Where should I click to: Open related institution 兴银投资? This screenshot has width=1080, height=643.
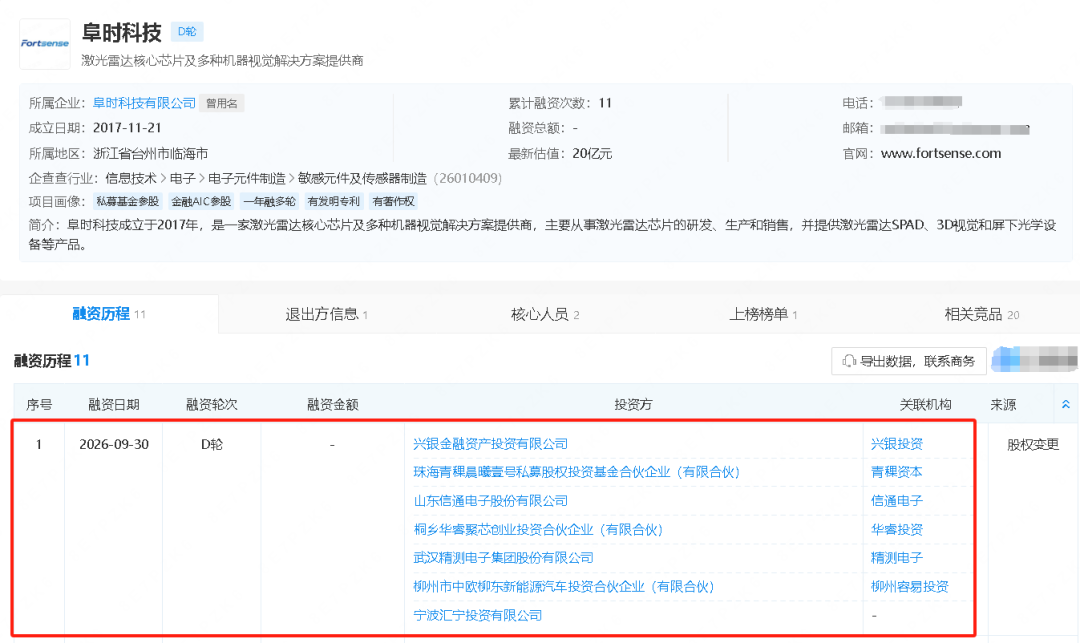897,444
